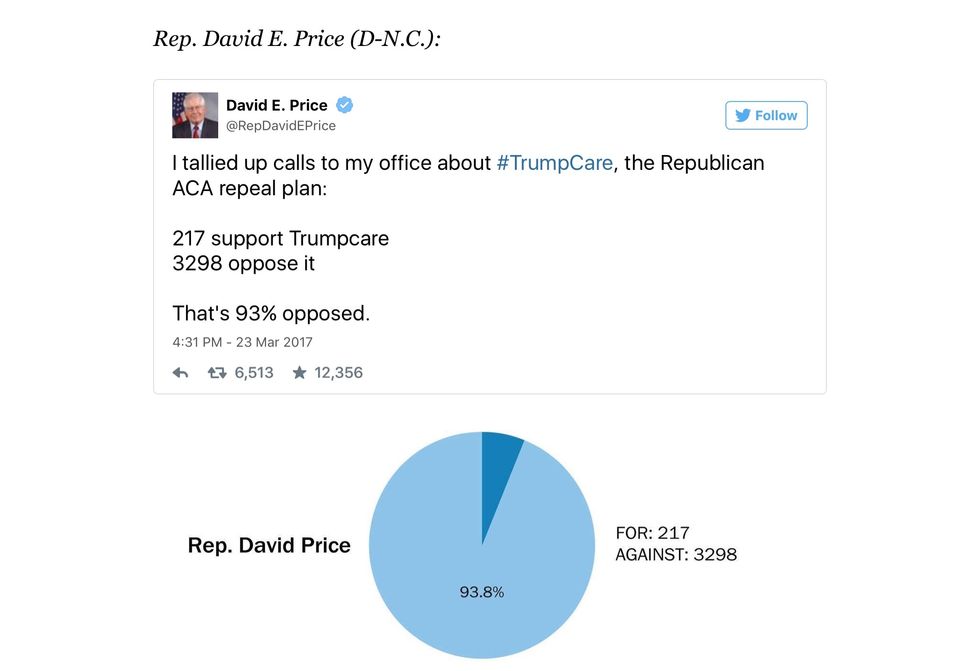Open the #TrumpCare hashtag link

click(554, 163)
